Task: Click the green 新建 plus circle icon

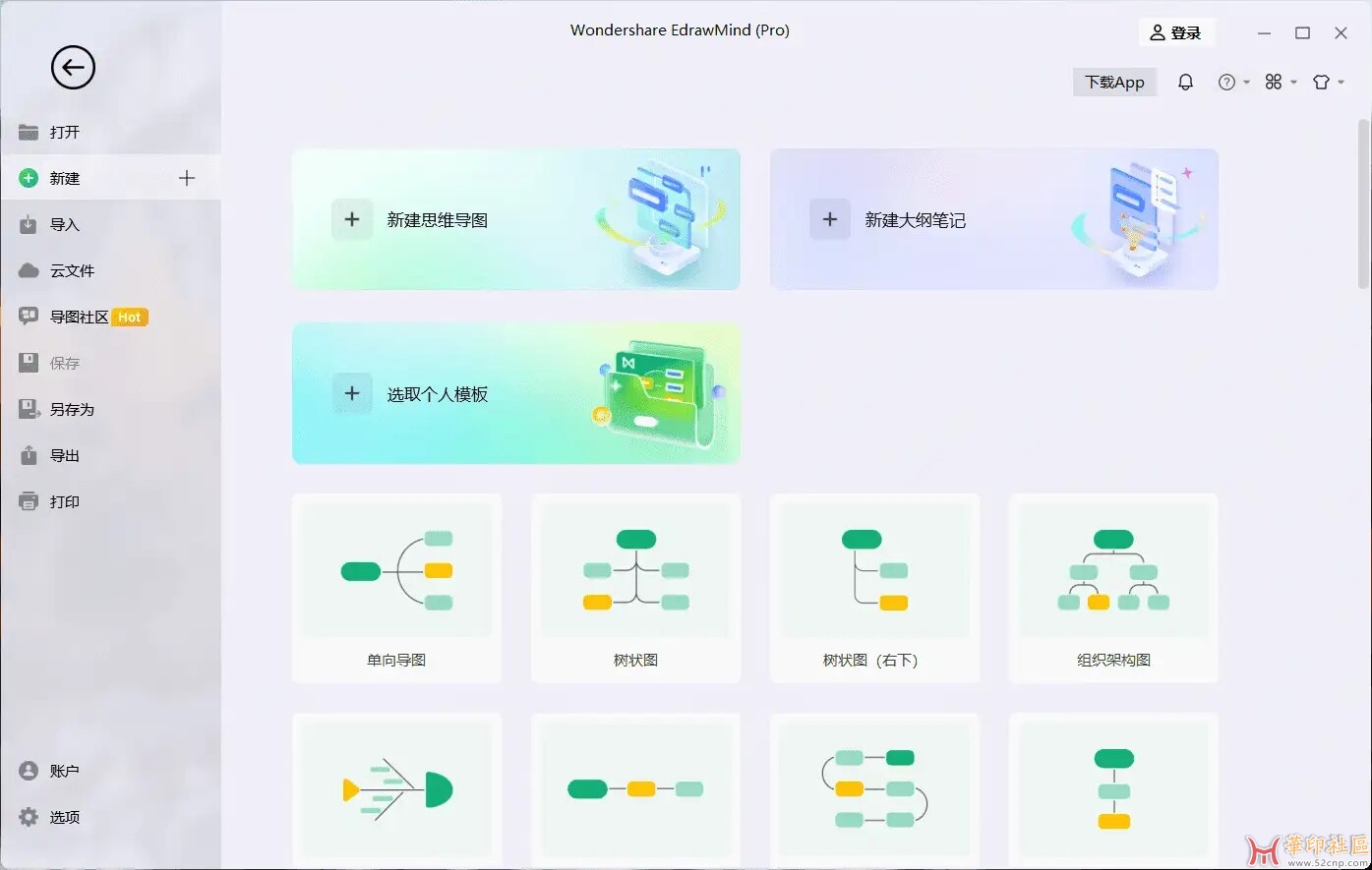Action: [29, 178]
